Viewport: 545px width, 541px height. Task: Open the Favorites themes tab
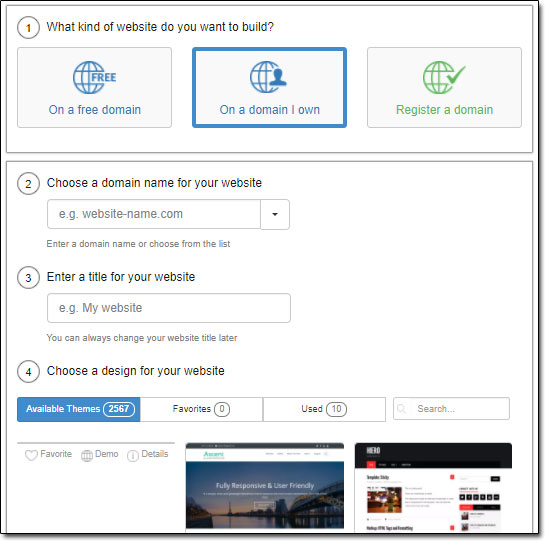pos(201,409)
